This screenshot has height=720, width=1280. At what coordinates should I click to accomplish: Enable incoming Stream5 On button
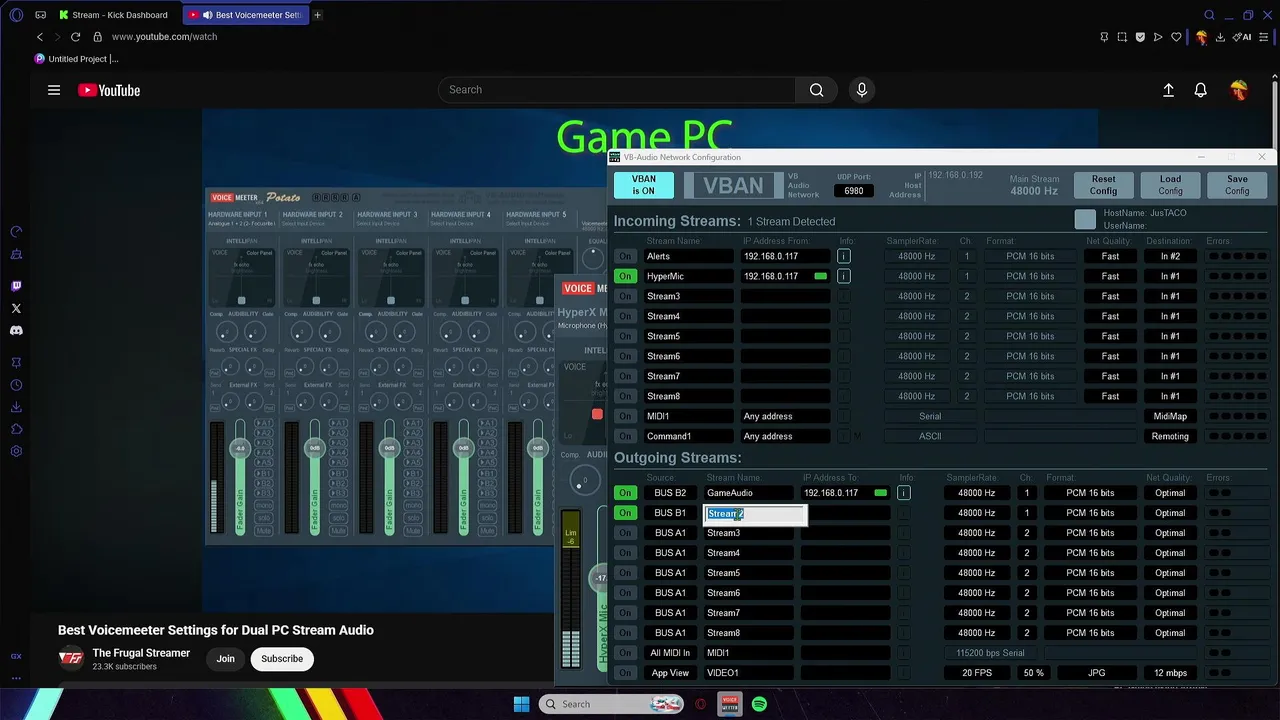625,336
